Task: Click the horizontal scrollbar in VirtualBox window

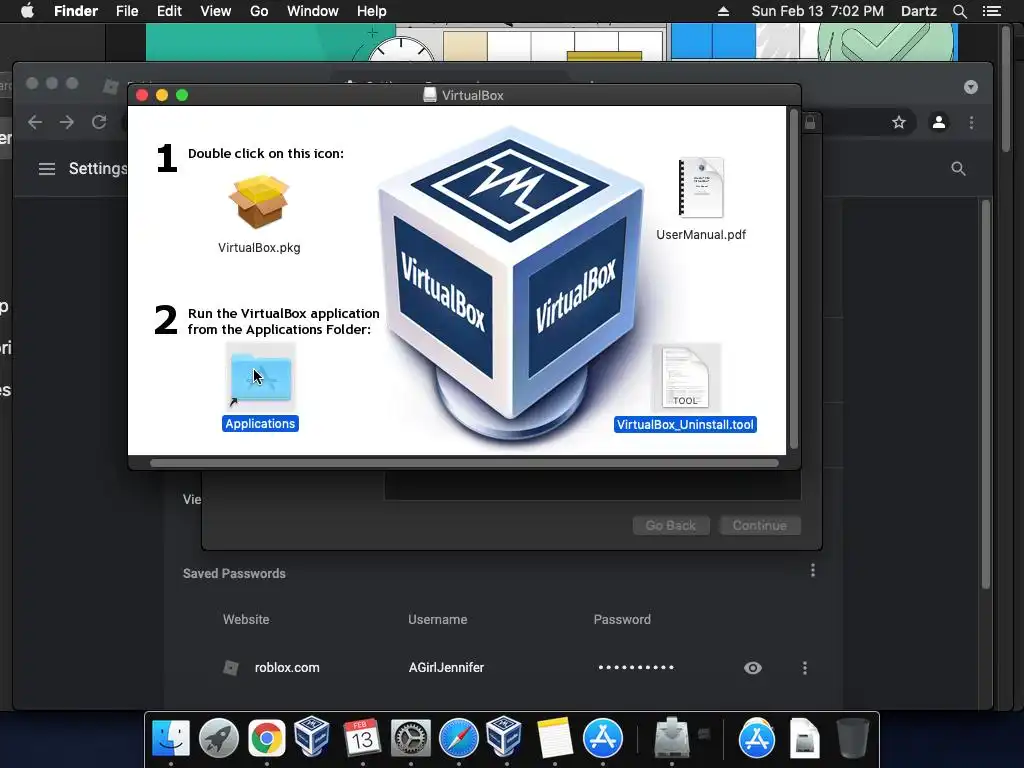Action: (x=464, y=463)
